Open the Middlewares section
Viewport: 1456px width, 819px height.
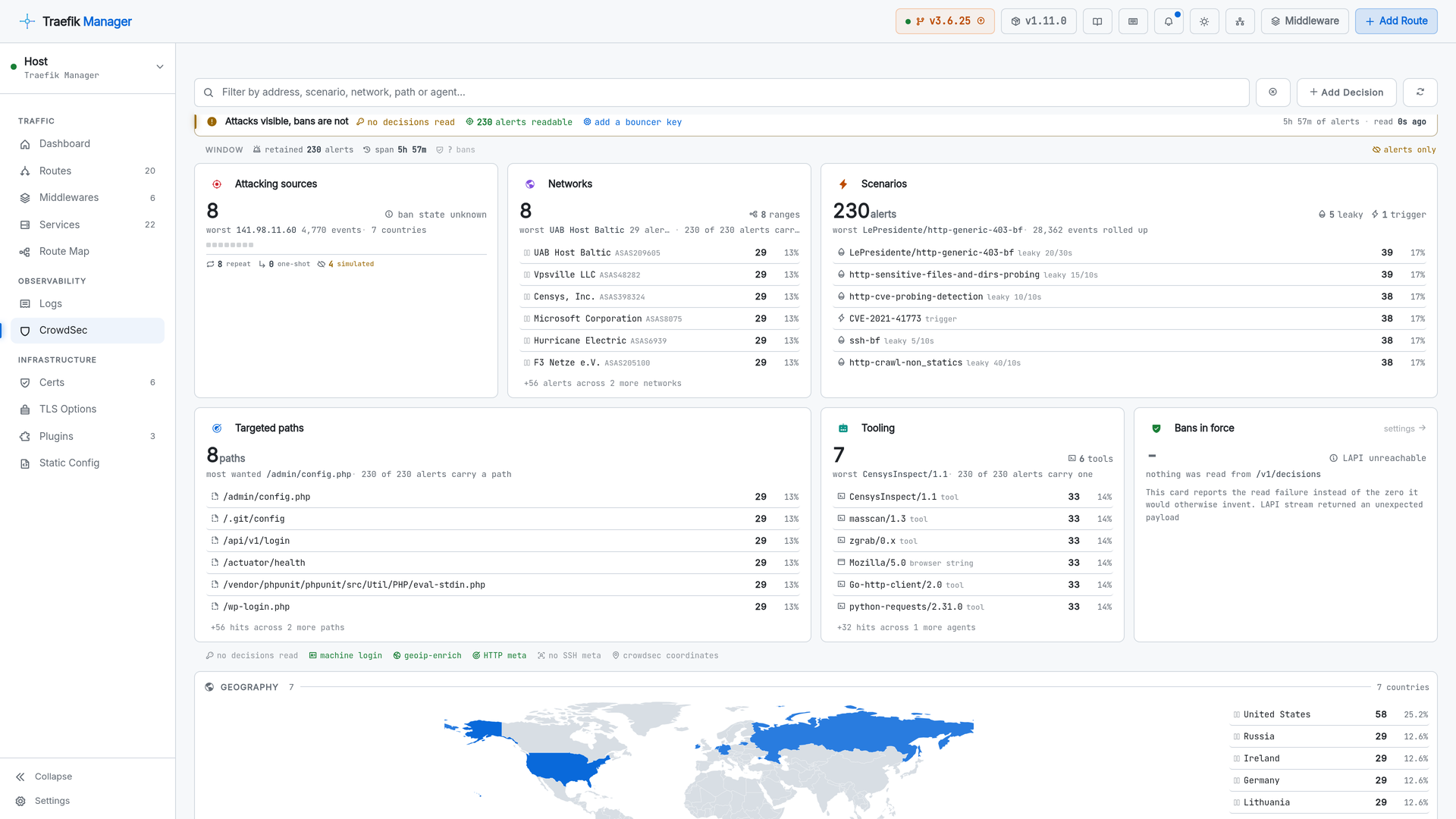87,198
